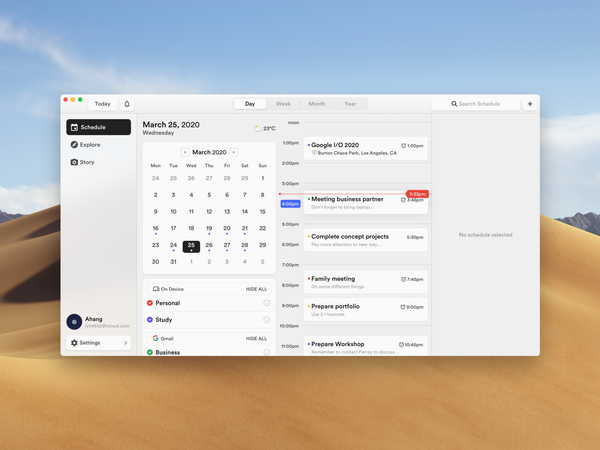Click the weather icon beside 23°C

pos(258,128)
